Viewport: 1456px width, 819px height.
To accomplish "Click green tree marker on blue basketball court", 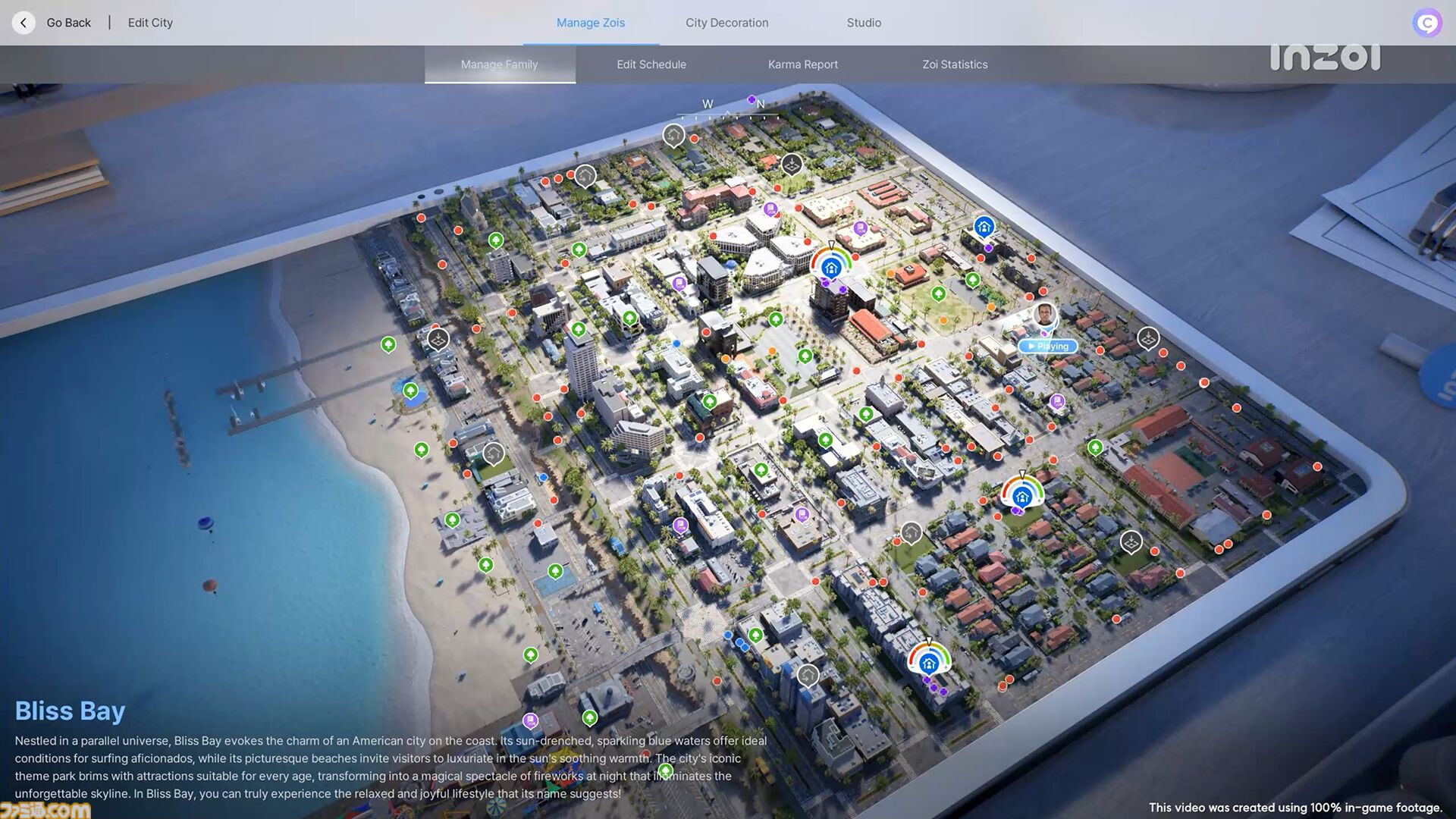I will tap(555, 571).
